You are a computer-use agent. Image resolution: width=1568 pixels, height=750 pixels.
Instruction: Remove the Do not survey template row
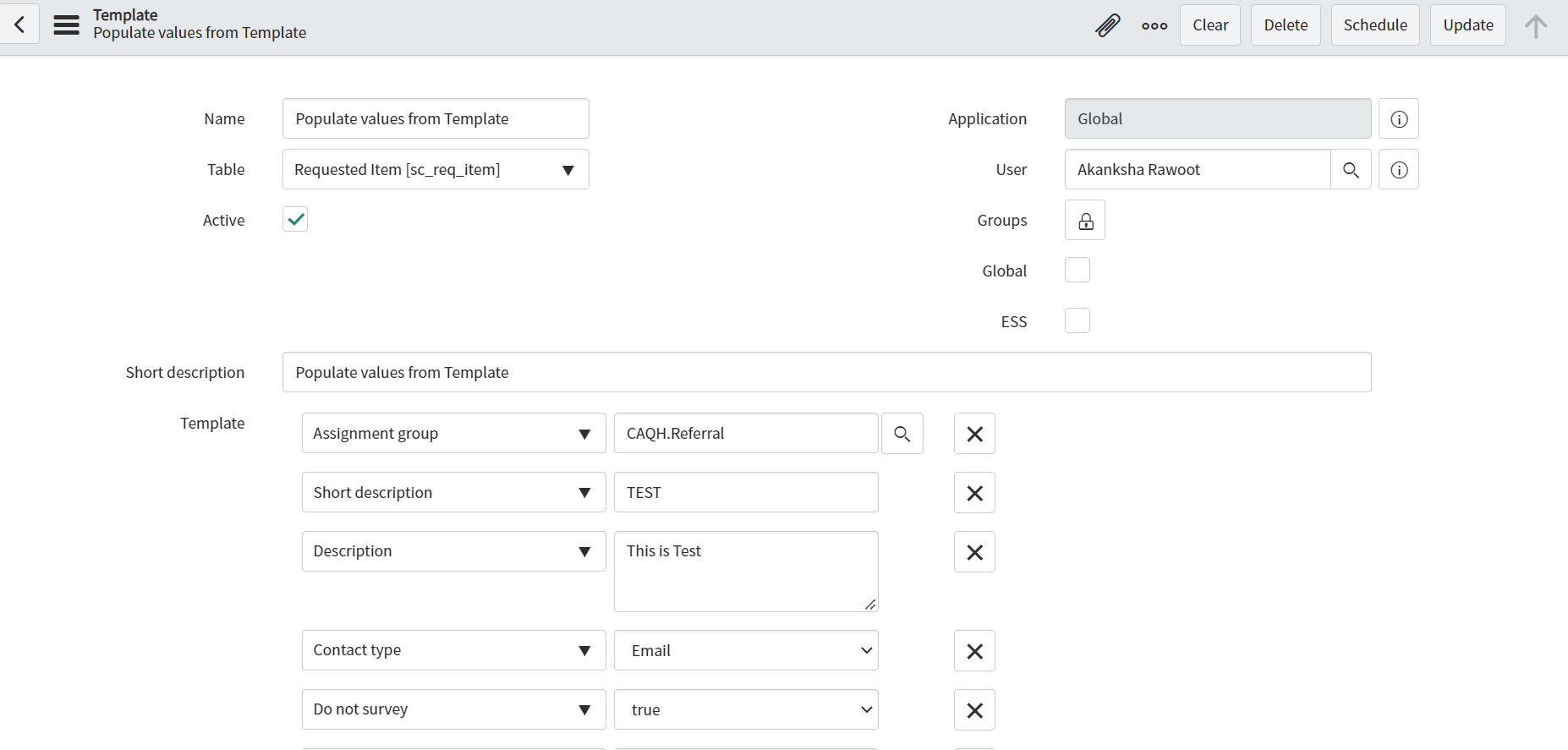click(x=974, y=710)
